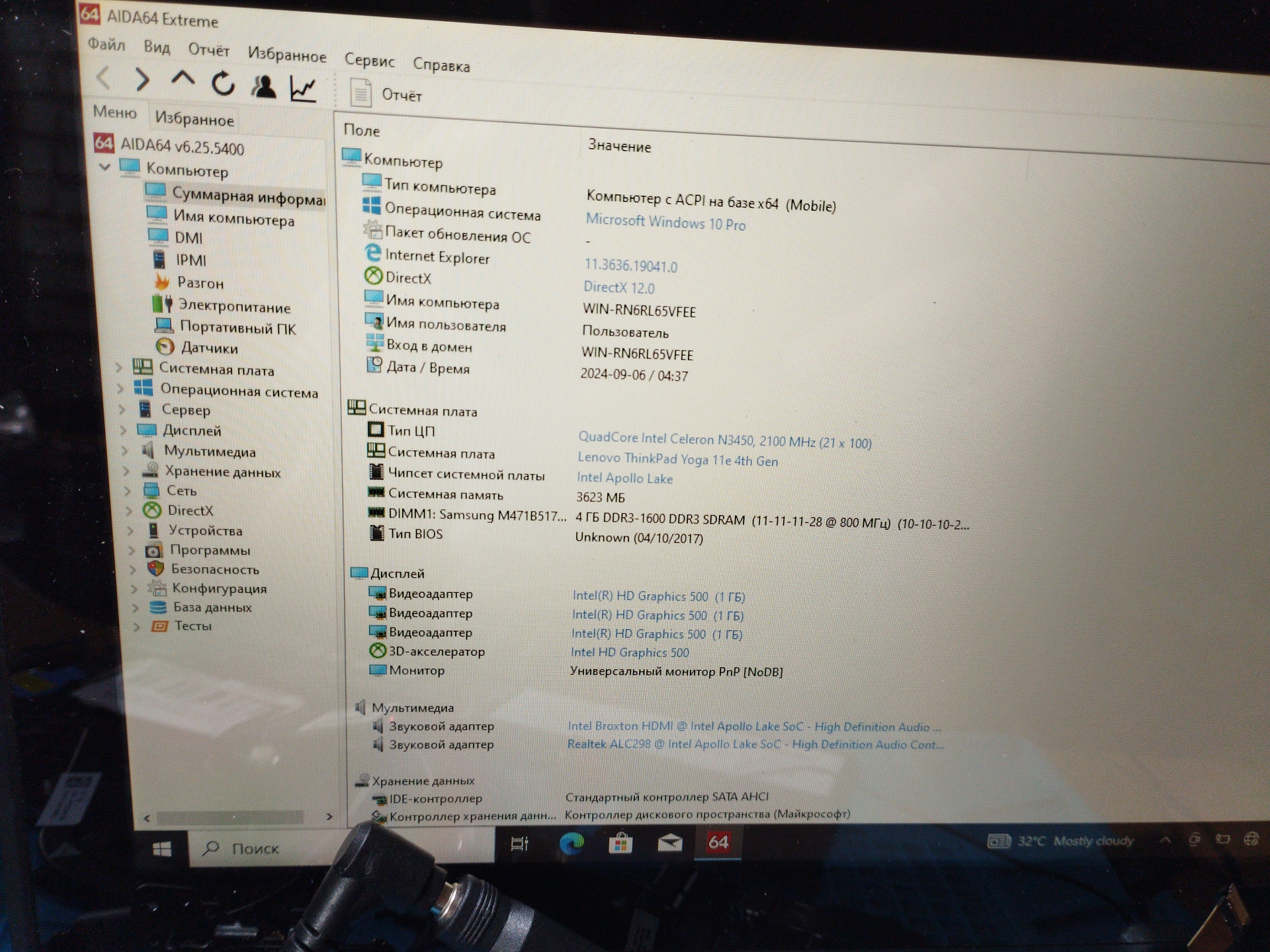Click the AIDA64 taskbar icon

pos(718,842)
